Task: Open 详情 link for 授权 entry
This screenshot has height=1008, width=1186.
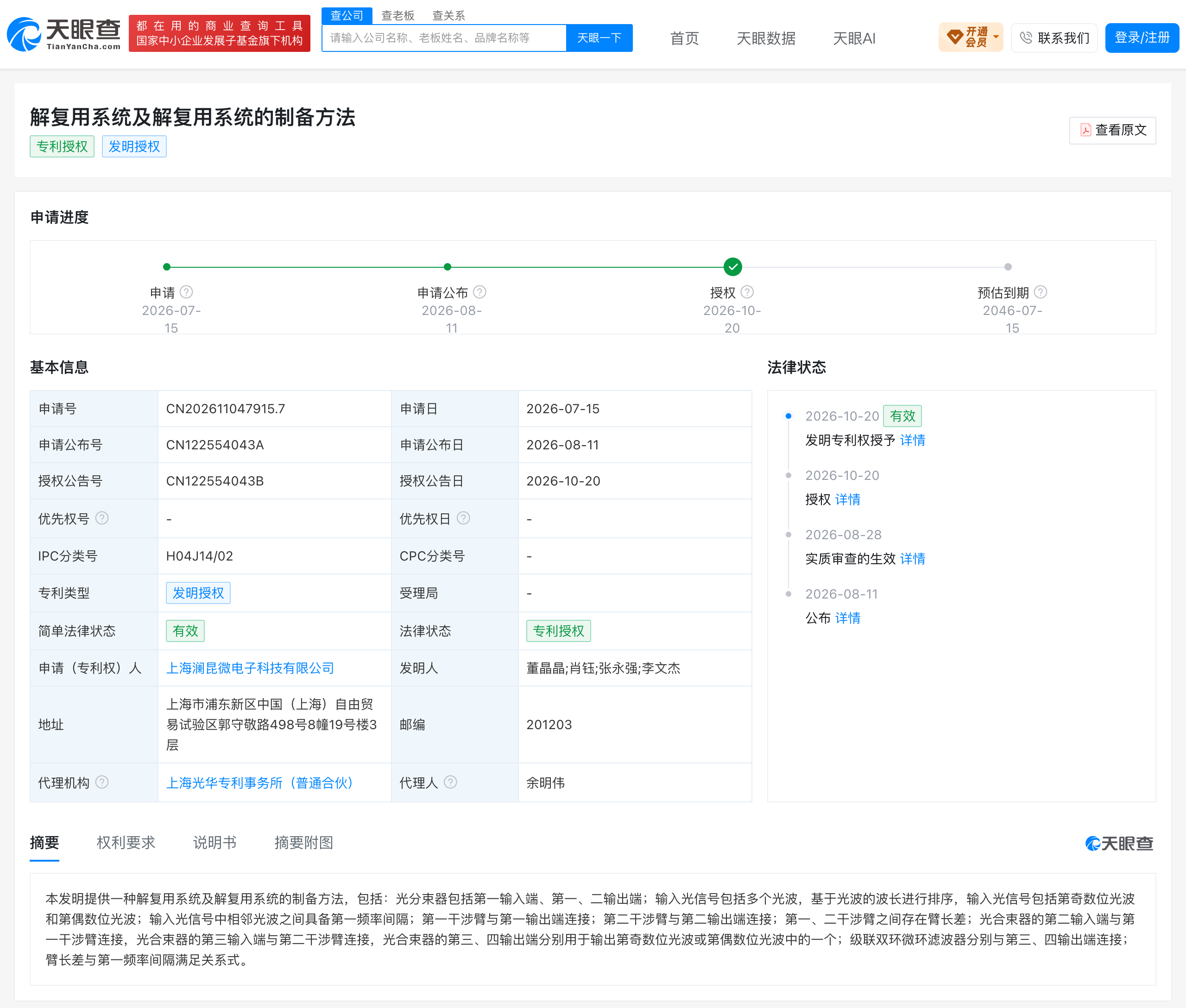Action: (848, 499)
